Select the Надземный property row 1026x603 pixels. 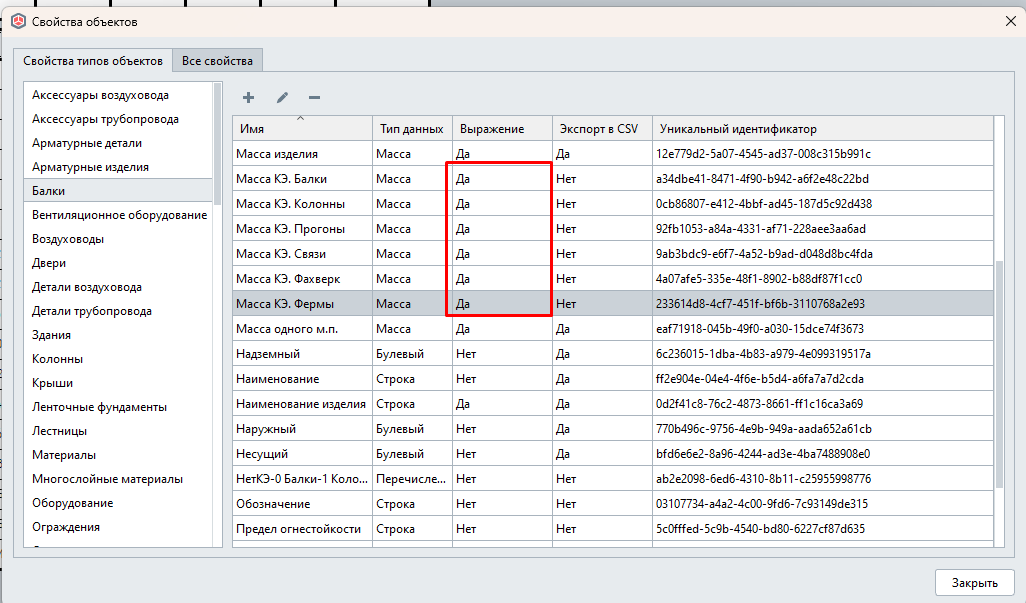tap(612, 354)
